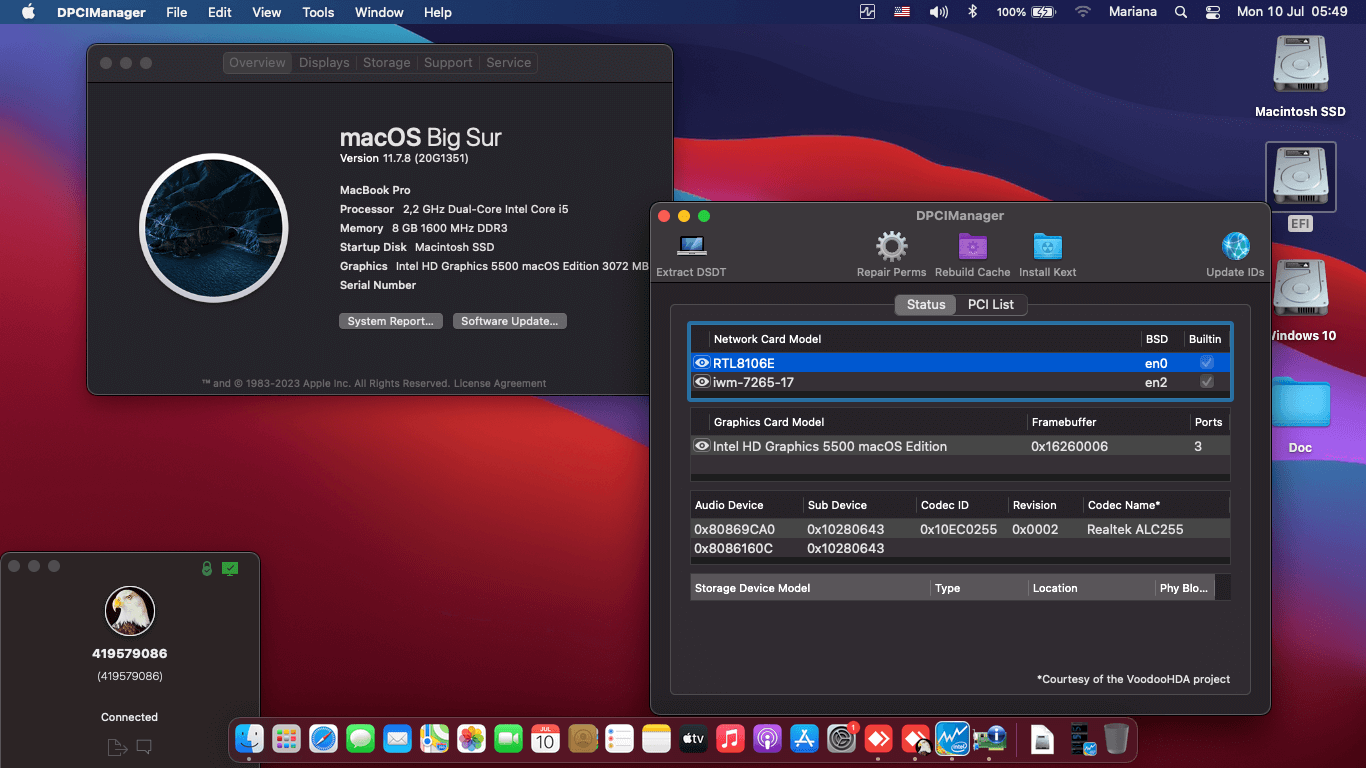
Task: Open Bluetooth status in menu bar
Action: pos(972,12)
